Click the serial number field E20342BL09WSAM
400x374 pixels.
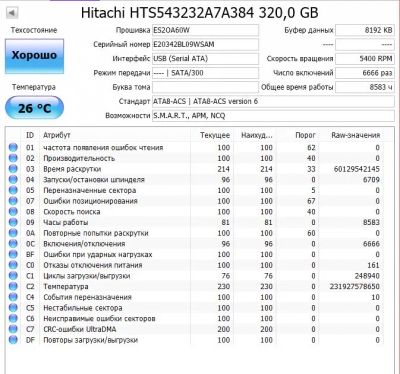click(x=205, y=44)
